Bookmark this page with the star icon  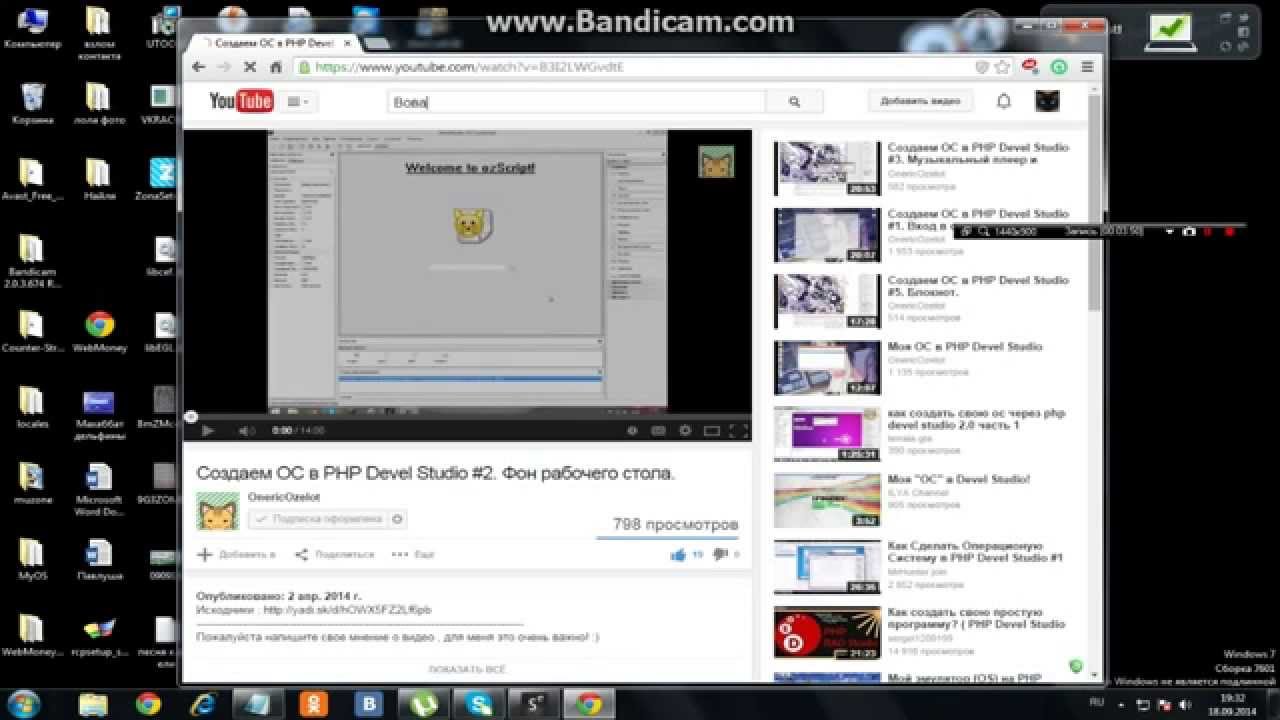tap(1002, 67)
